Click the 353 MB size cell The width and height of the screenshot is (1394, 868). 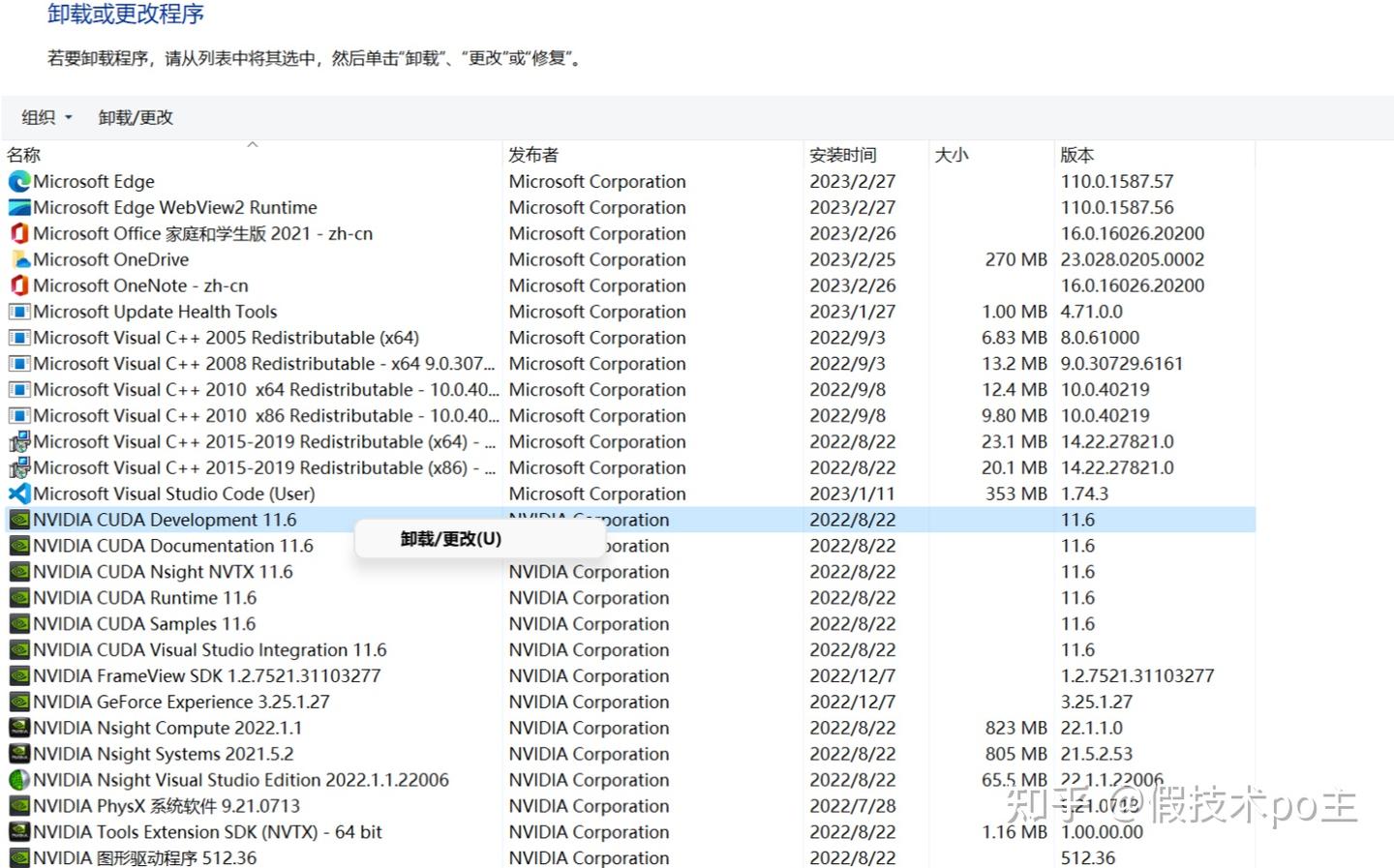click(x=1016, y=494)
